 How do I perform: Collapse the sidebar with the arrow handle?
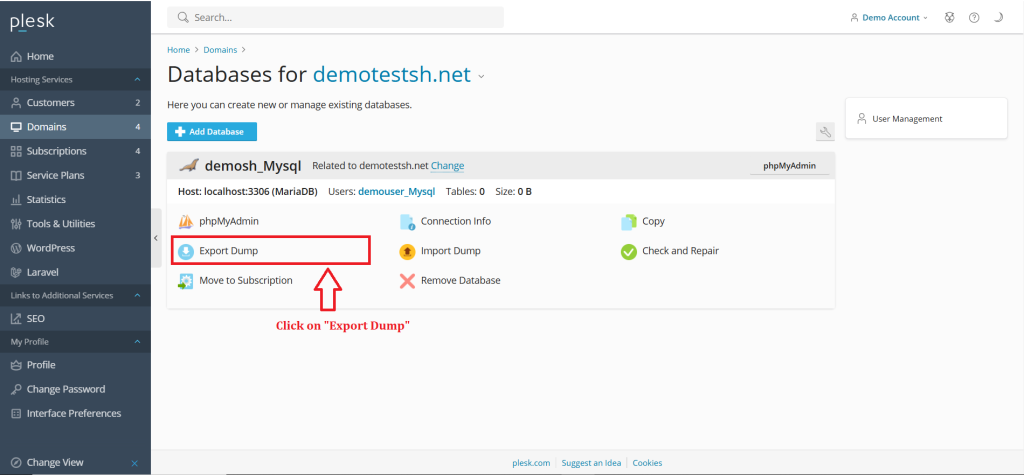156,238
